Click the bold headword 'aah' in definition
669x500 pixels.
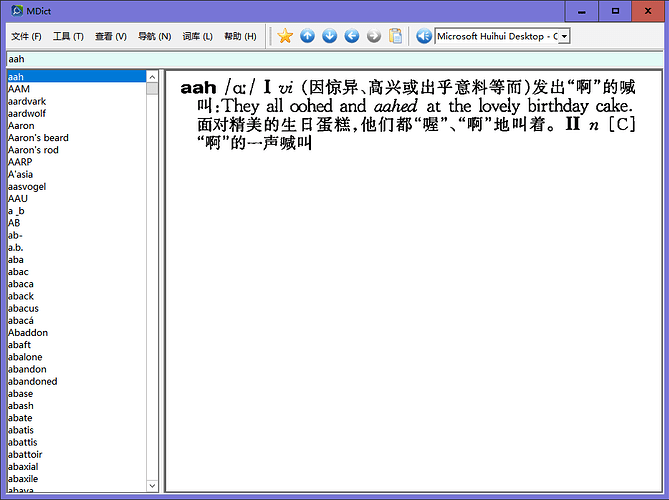pyautogui.click(x=198, y=88)
